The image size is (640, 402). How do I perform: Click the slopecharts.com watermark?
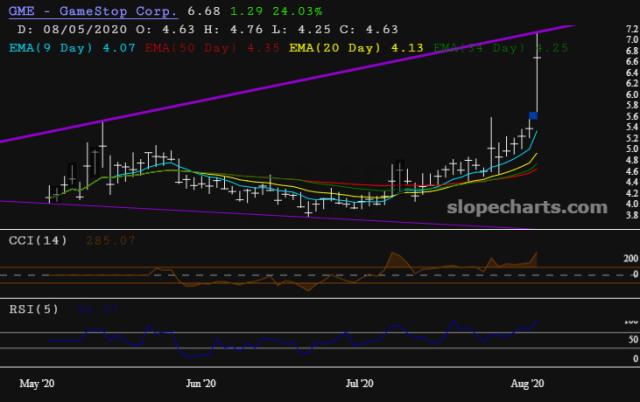coord(527,207)
